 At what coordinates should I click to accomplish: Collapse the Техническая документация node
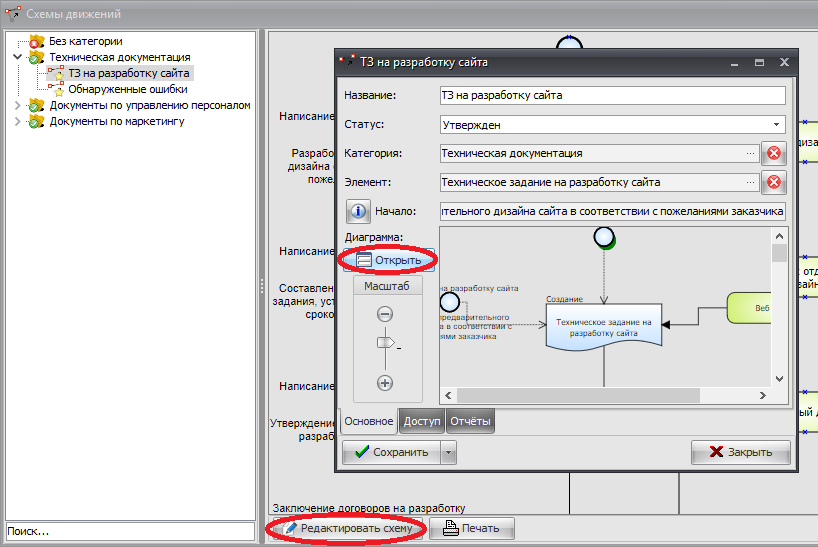[17, 58]
